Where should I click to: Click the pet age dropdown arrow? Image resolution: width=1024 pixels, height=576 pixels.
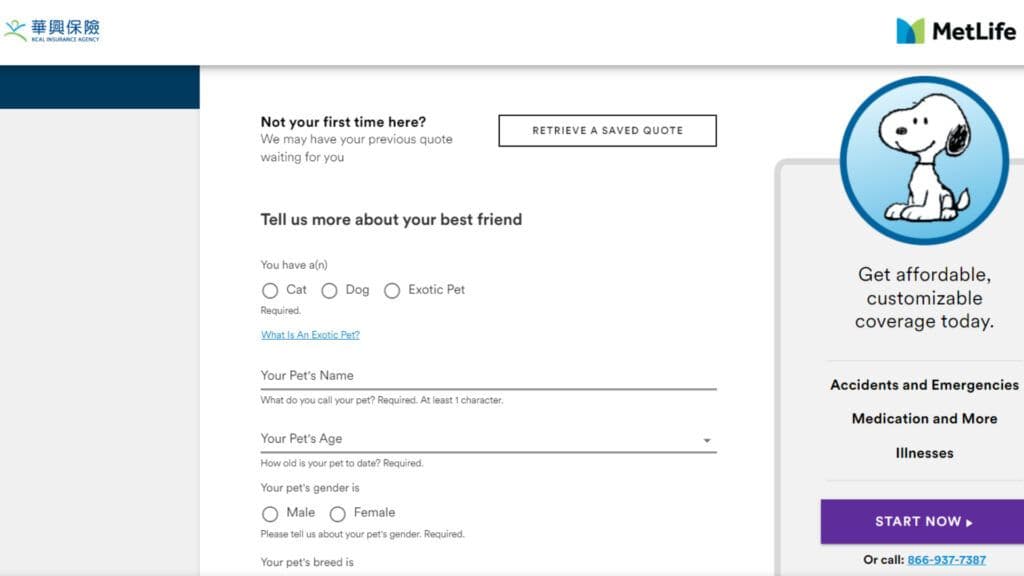707,441
